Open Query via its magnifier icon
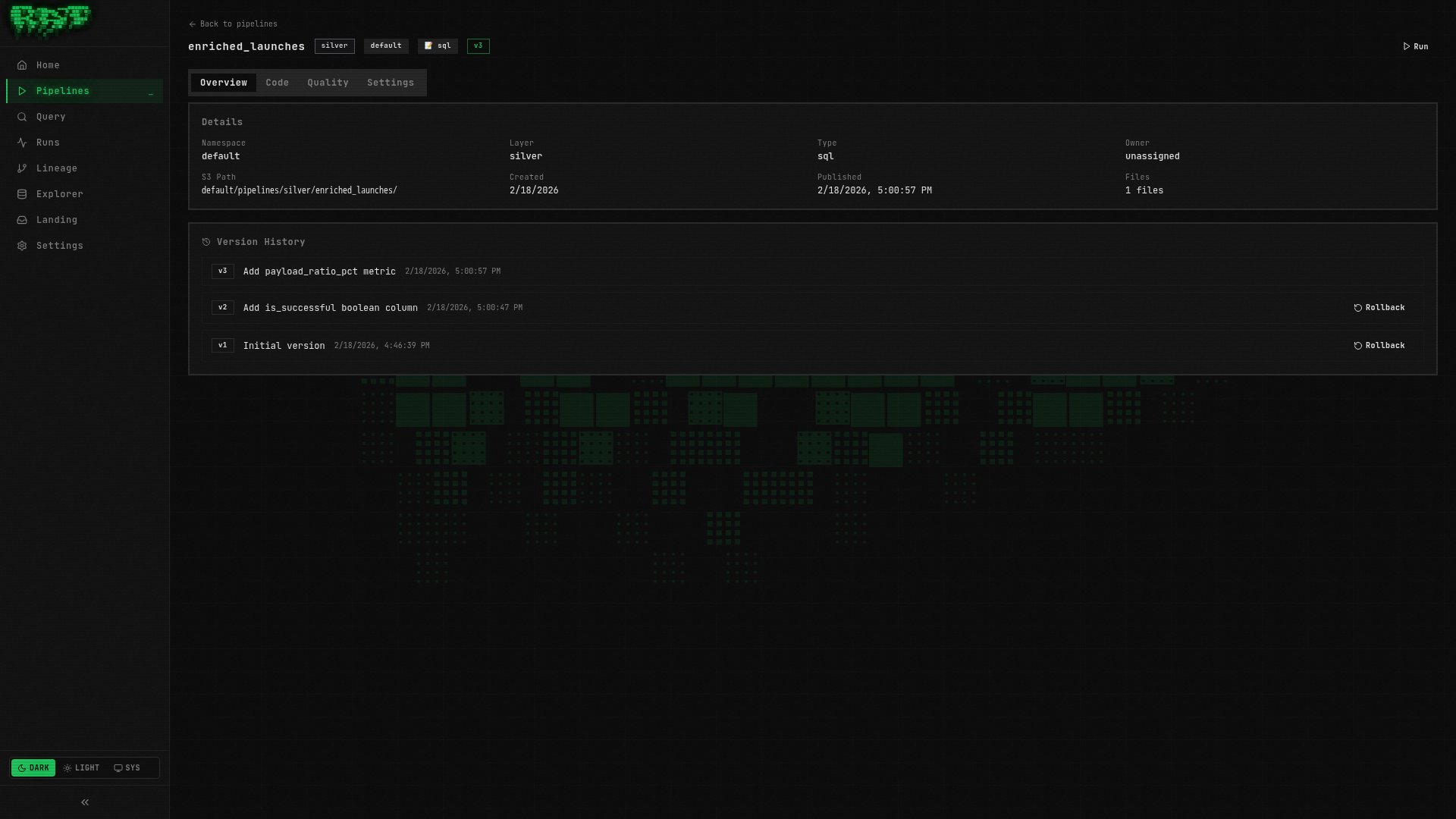The width and height of the screenshot is (1456, 819). [x=23, y=117]
